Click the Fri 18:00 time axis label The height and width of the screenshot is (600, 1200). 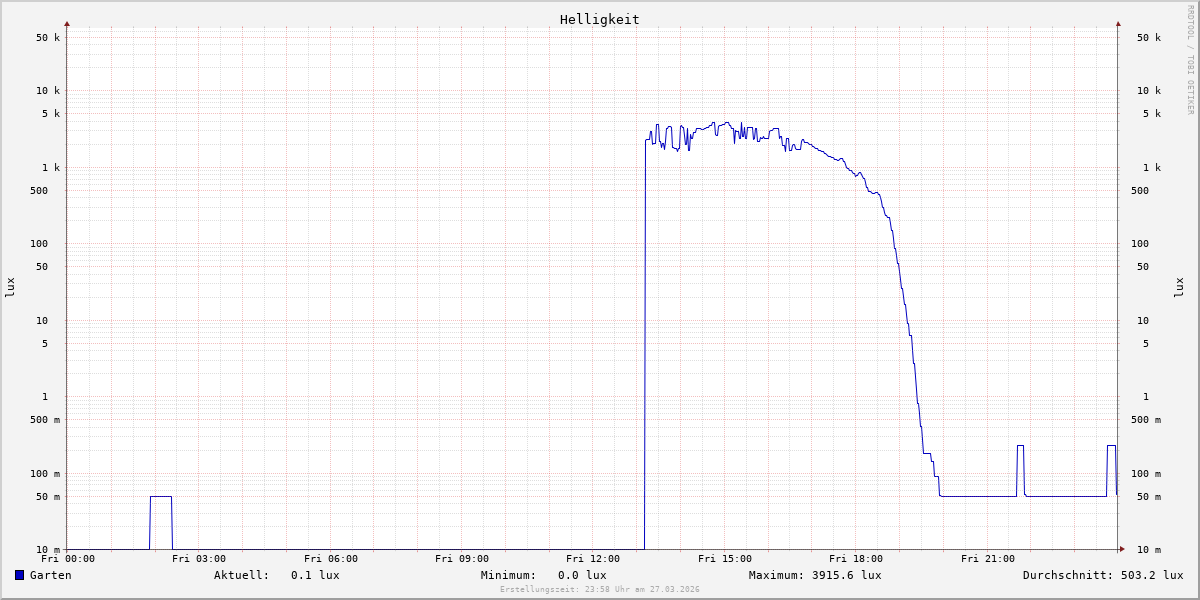[856, 559]
